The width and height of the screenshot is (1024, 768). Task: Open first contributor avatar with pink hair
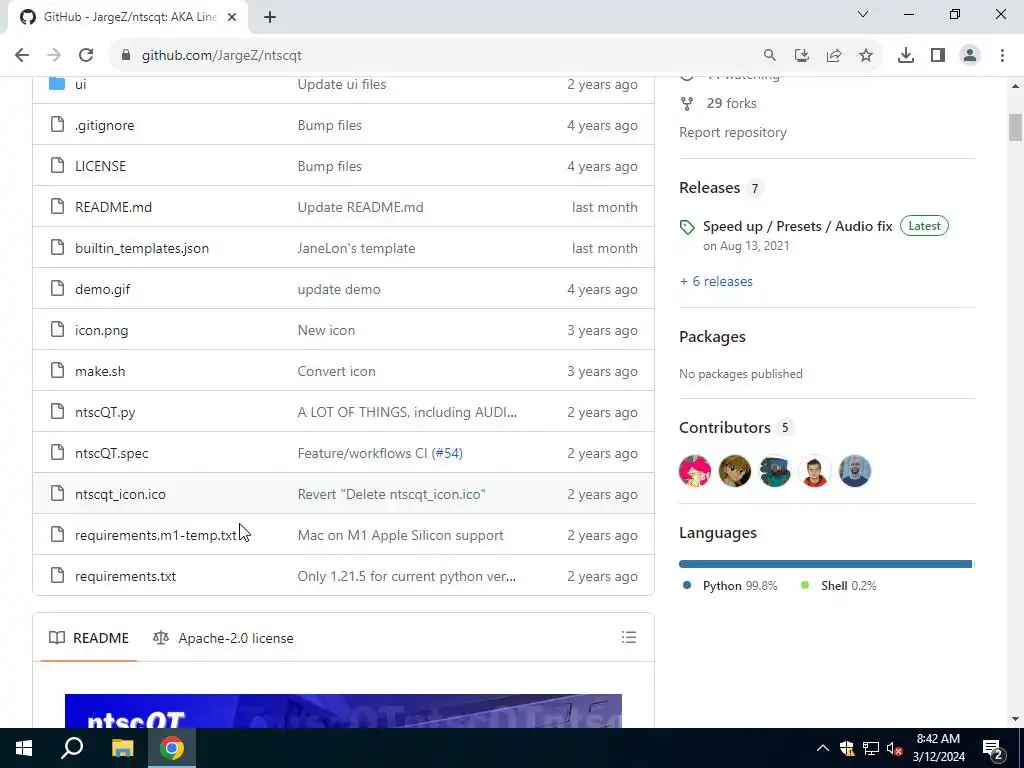[x=695, y=471]
